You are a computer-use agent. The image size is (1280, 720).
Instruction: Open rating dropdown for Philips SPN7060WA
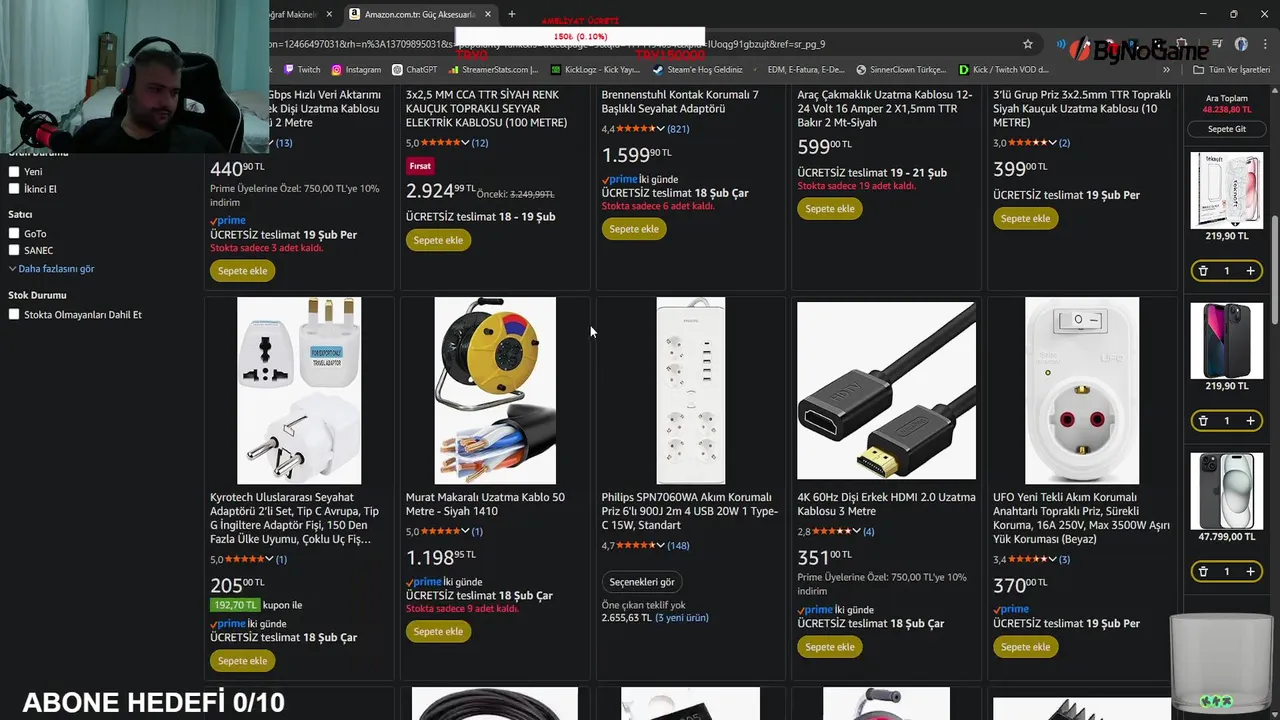[x=660, y=546]
